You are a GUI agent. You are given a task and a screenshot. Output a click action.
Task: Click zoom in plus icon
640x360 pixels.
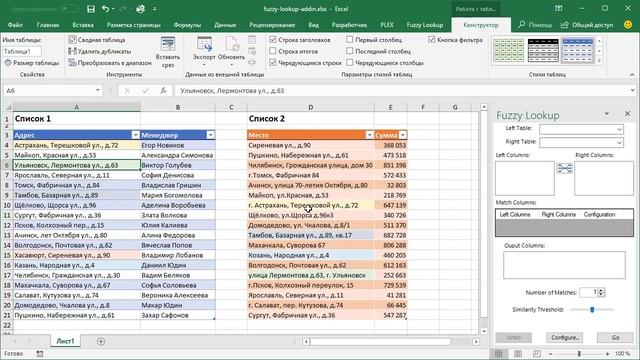coord(608,354)
